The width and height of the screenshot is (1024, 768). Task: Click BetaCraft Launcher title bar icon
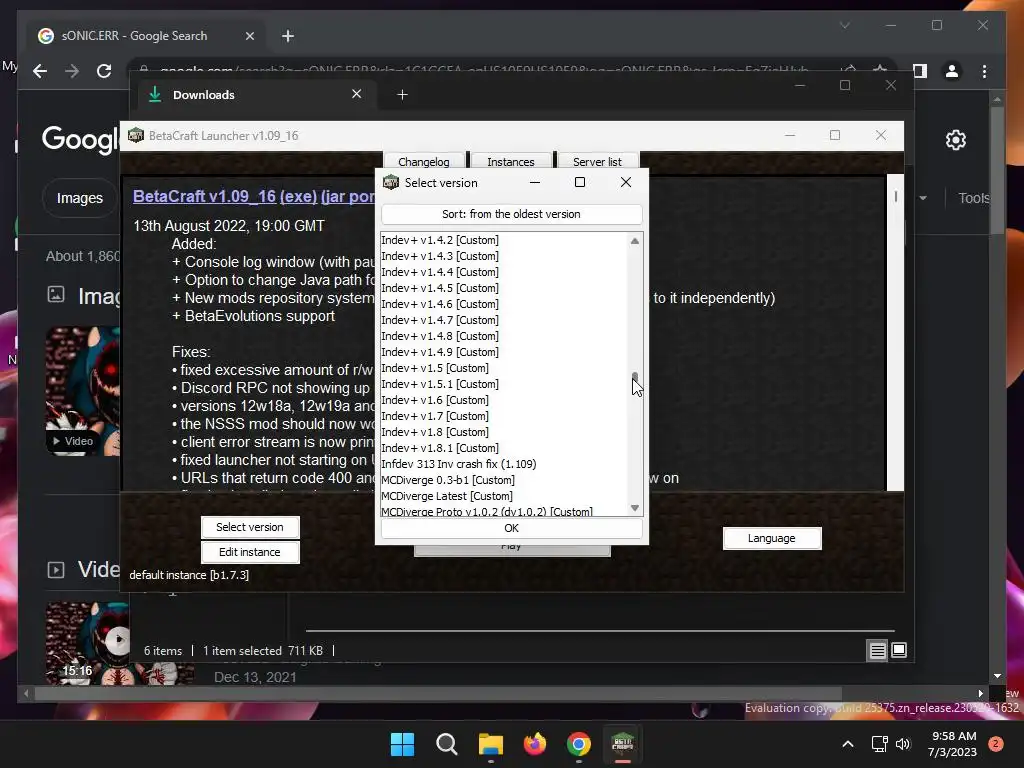coord(136,135)
